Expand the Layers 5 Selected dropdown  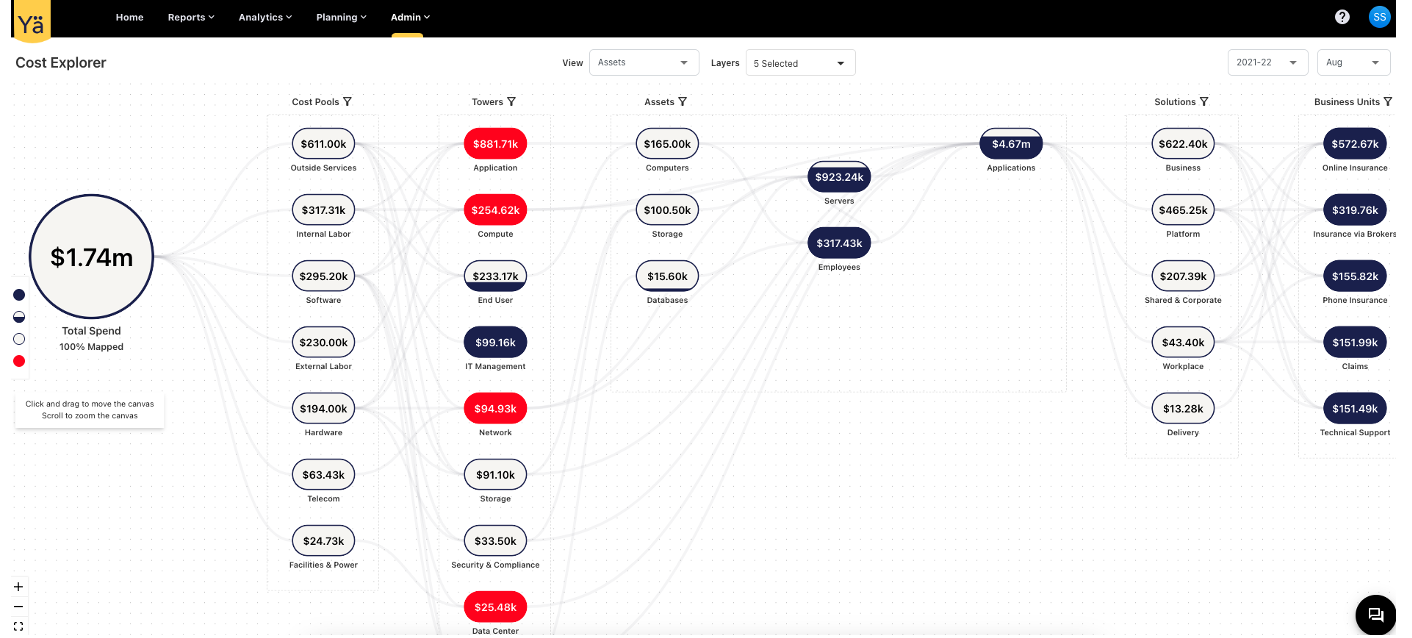click(800, 63)
